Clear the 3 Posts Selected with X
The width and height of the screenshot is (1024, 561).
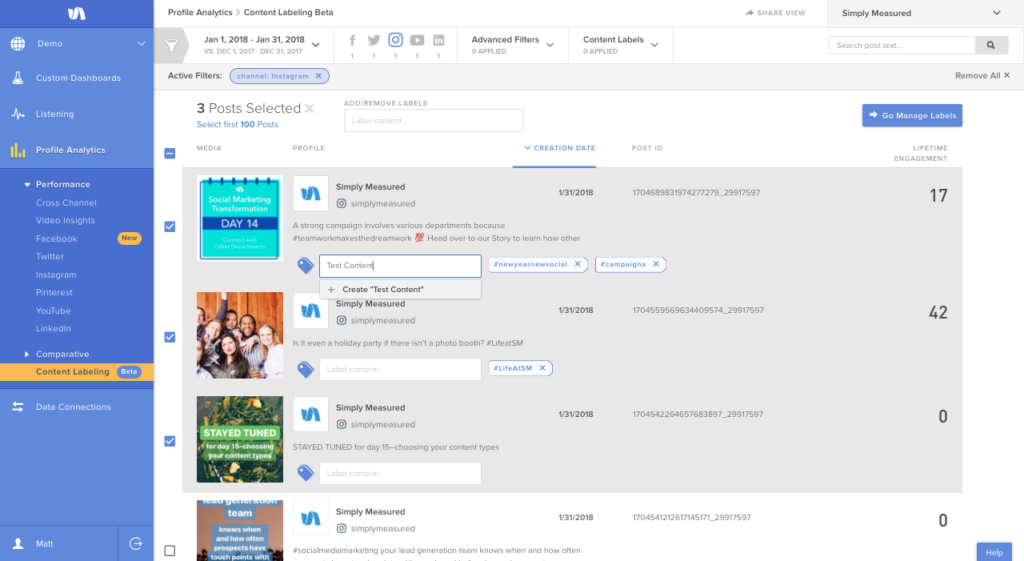[310, 108]
